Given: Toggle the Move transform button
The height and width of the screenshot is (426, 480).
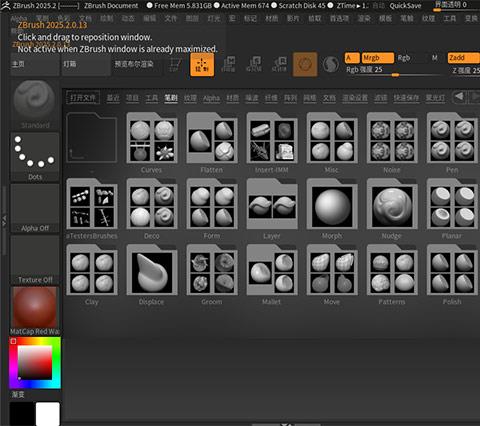Looking at the screenshot, I should tap(228, 65).
